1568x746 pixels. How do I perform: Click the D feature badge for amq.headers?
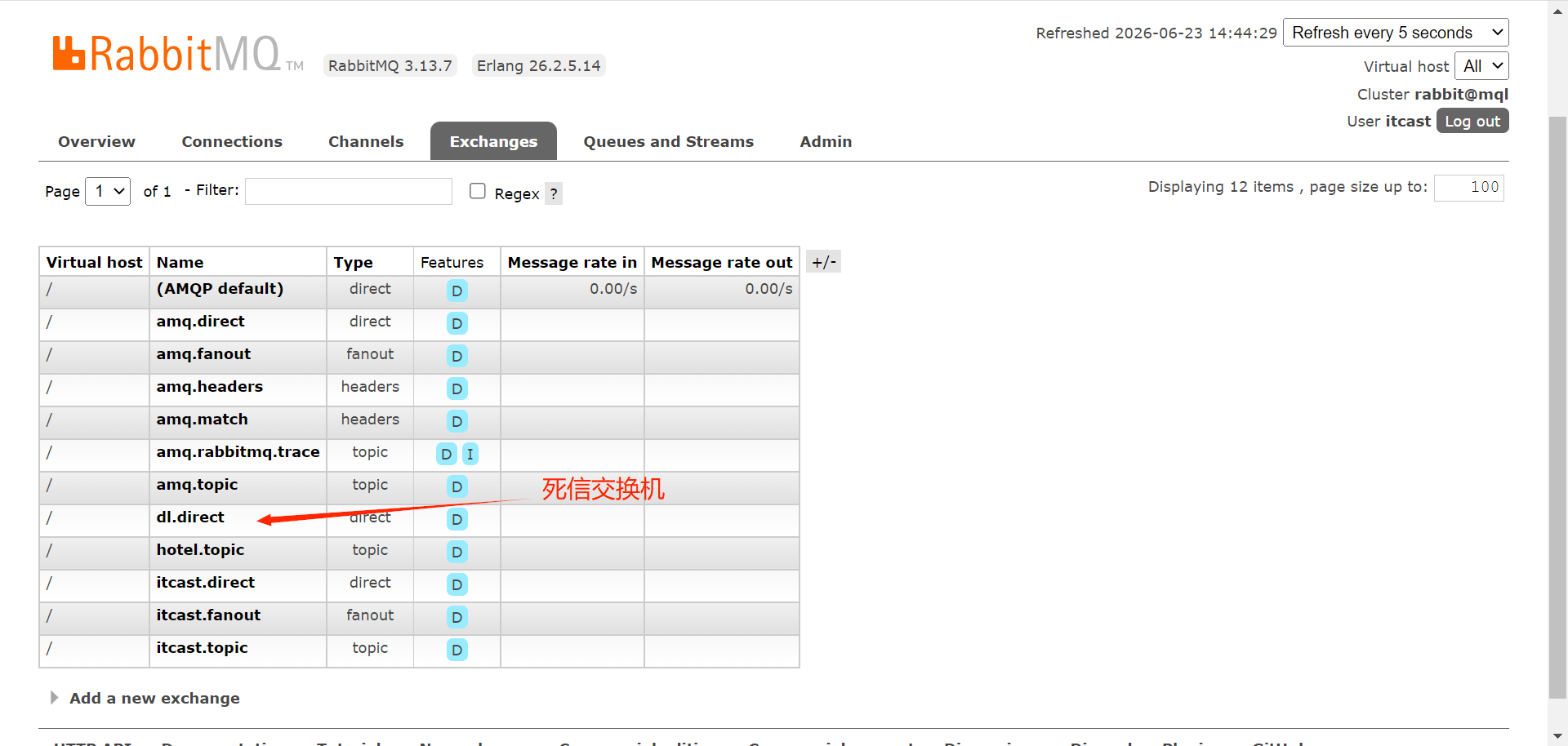pos(457,389)
